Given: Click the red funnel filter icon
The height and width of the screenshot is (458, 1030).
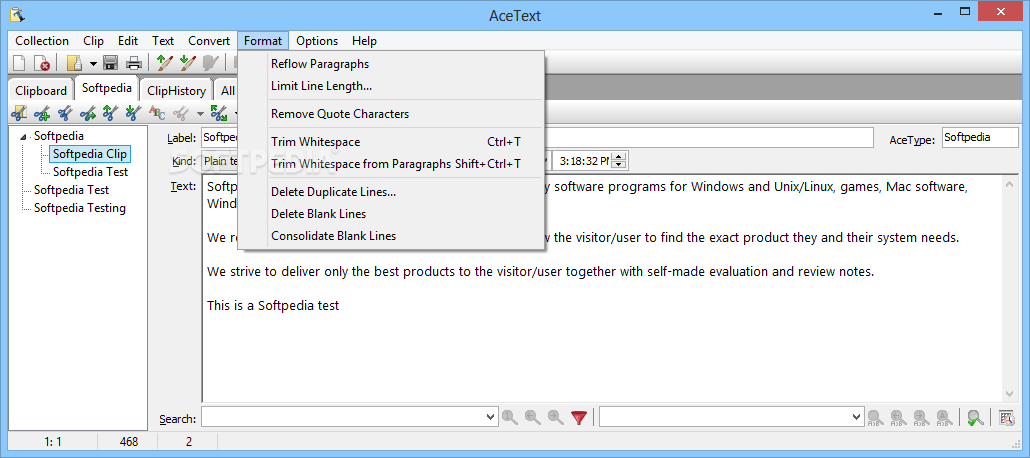Looking at the screenshot, I should [578, 417].
